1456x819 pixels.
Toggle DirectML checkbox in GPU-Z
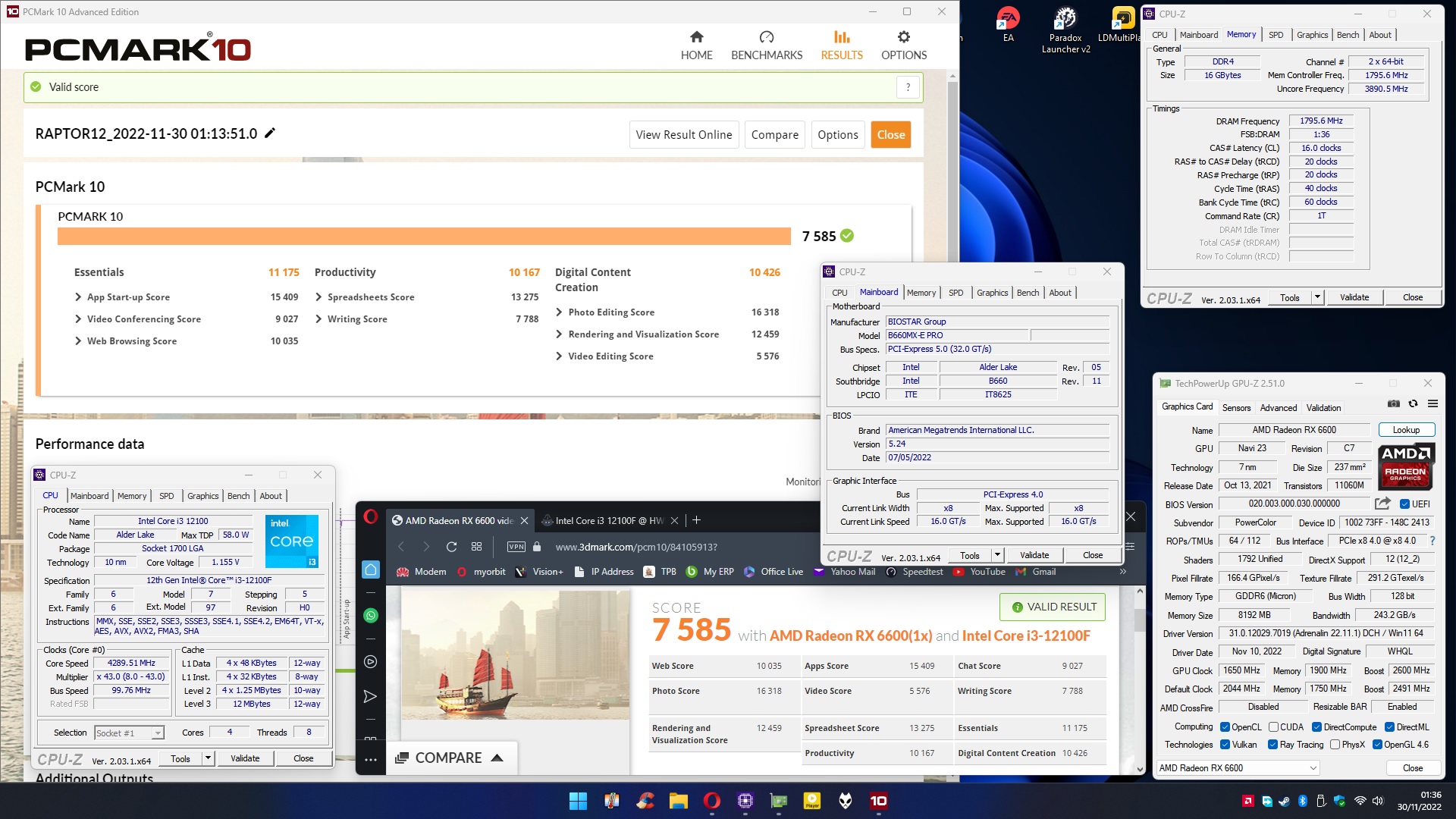click(1389, 727)
